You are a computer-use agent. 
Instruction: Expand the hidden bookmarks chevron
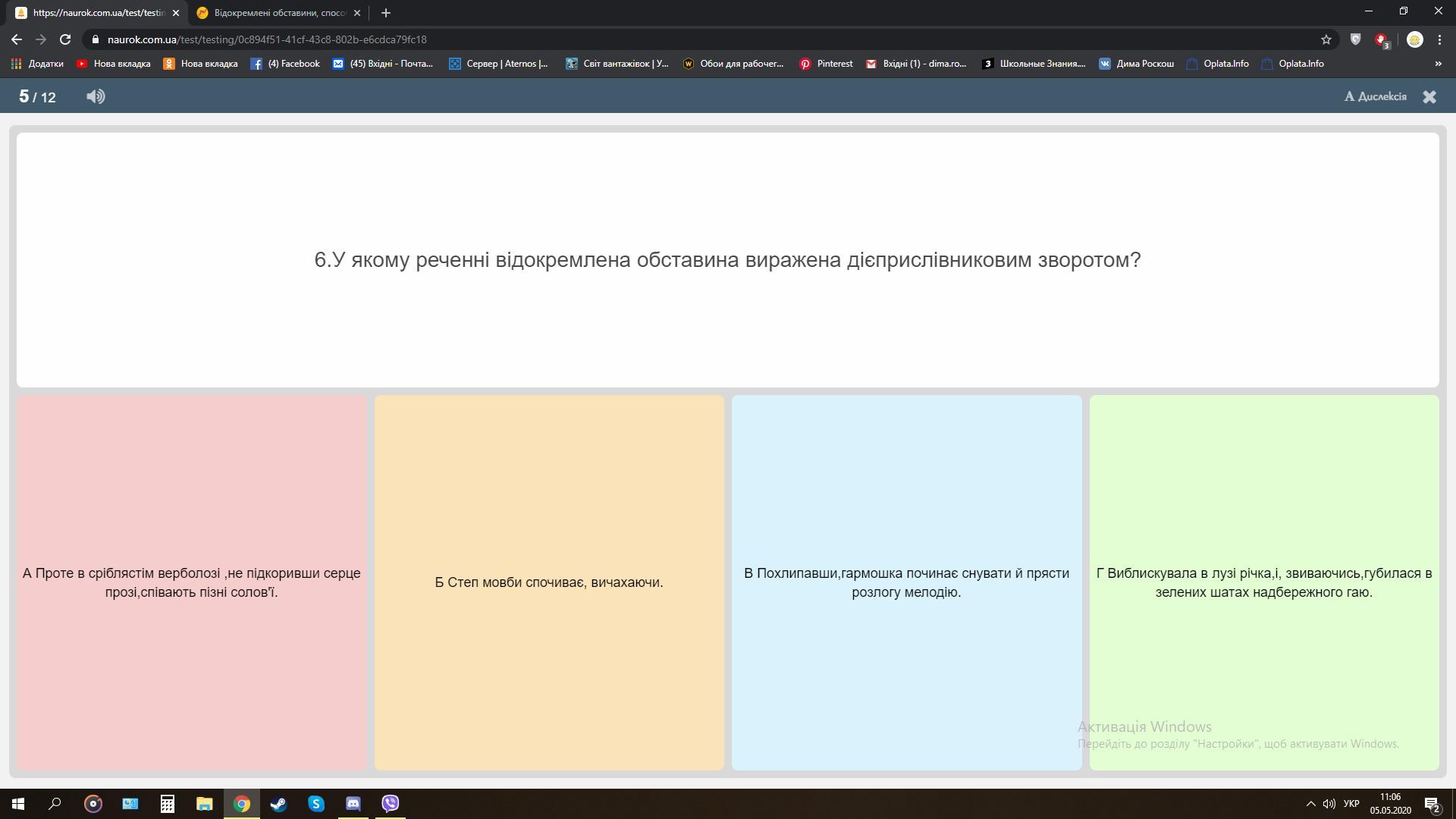point(1438,64)
